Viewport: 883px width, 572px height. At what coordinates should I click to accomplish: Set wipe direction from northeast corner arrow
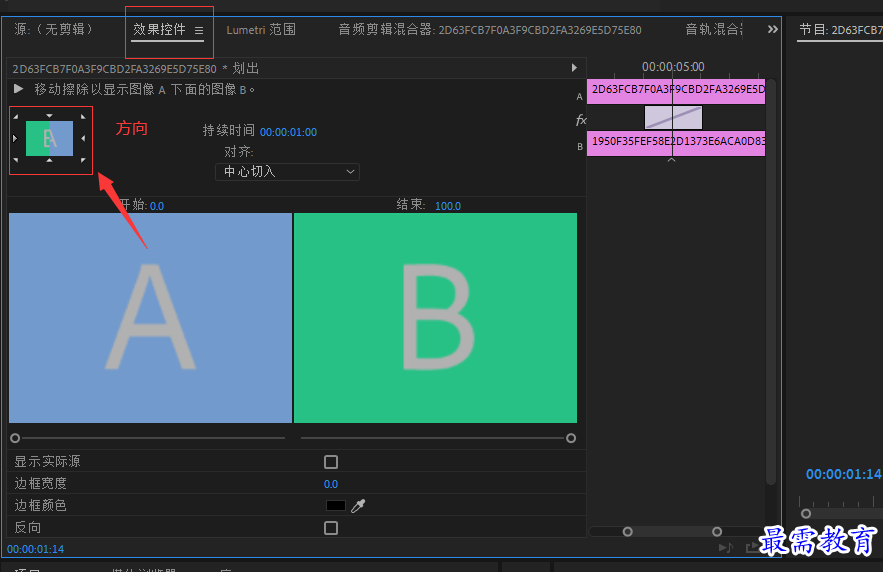pyautogui.click(x=83, y=117)
